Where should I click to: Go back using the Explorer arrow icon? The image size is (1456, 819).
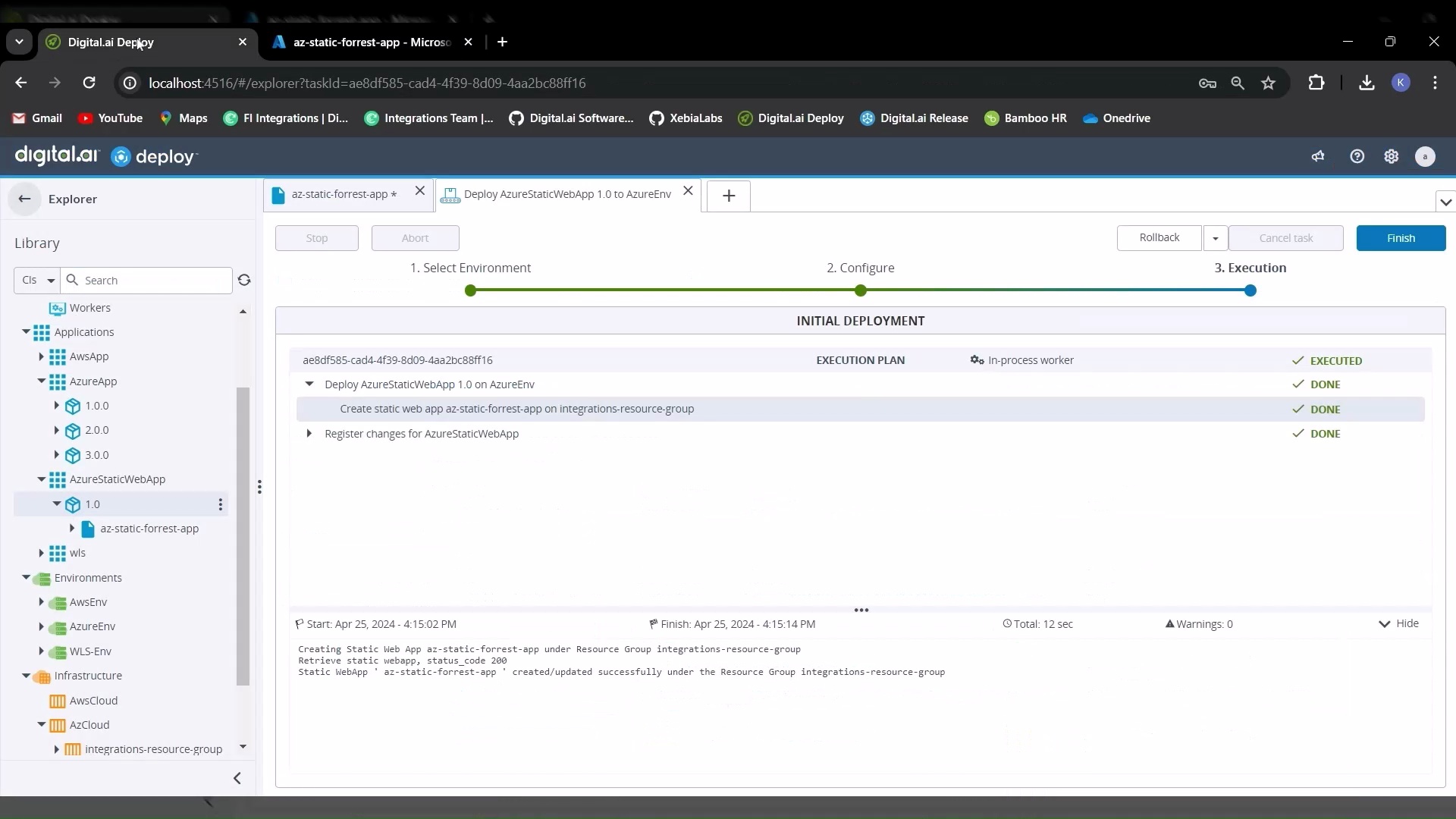tap(24, 199)
